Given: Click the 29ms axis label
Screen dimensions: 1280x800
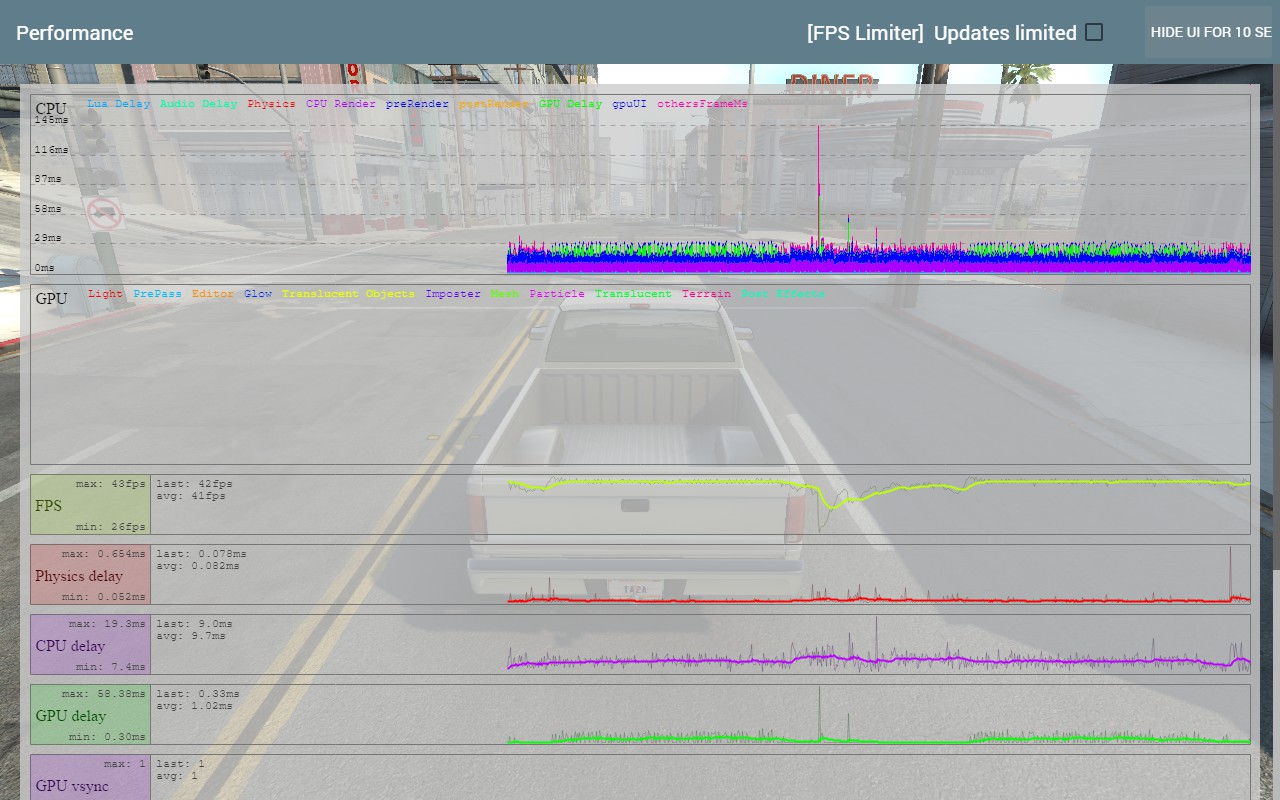Looking at the screenshot, I should click(x=48, y=238).
